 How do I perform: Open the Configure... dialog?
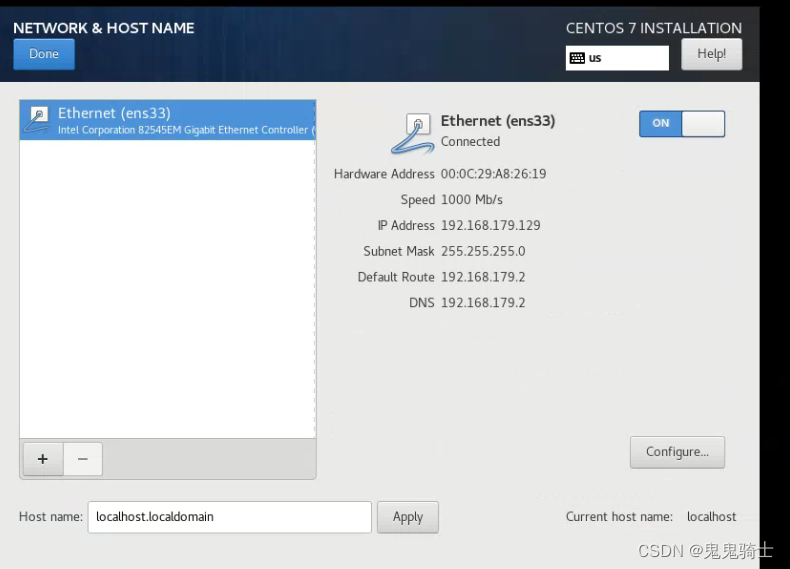point(677,452)
